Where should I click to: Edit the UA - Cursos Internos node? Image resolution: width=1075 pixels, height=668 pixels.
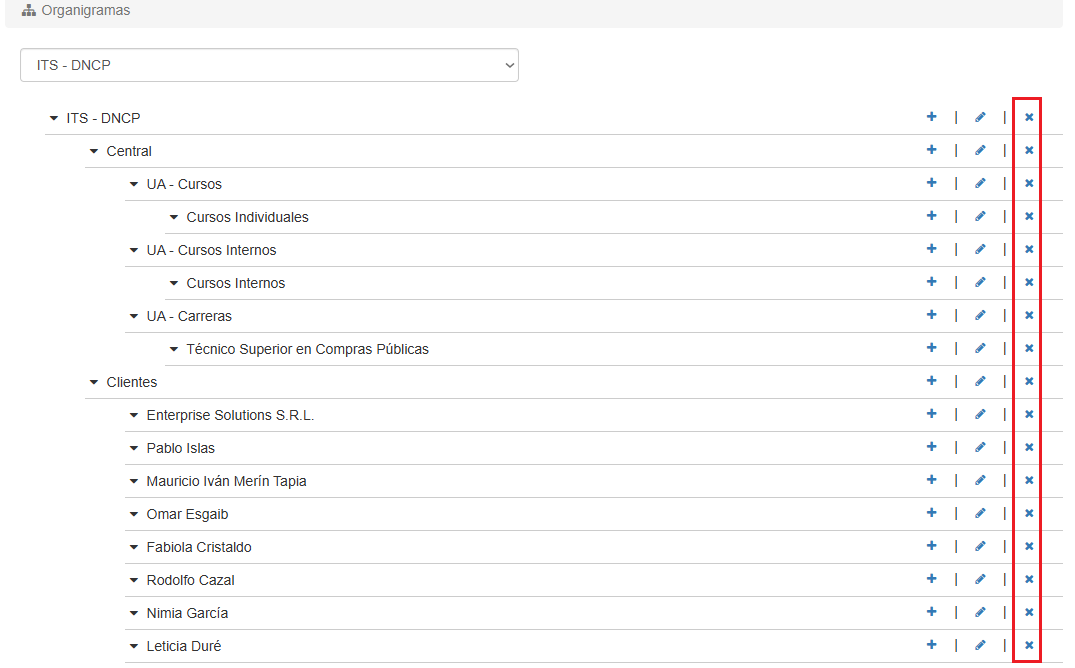click(980, 249)
